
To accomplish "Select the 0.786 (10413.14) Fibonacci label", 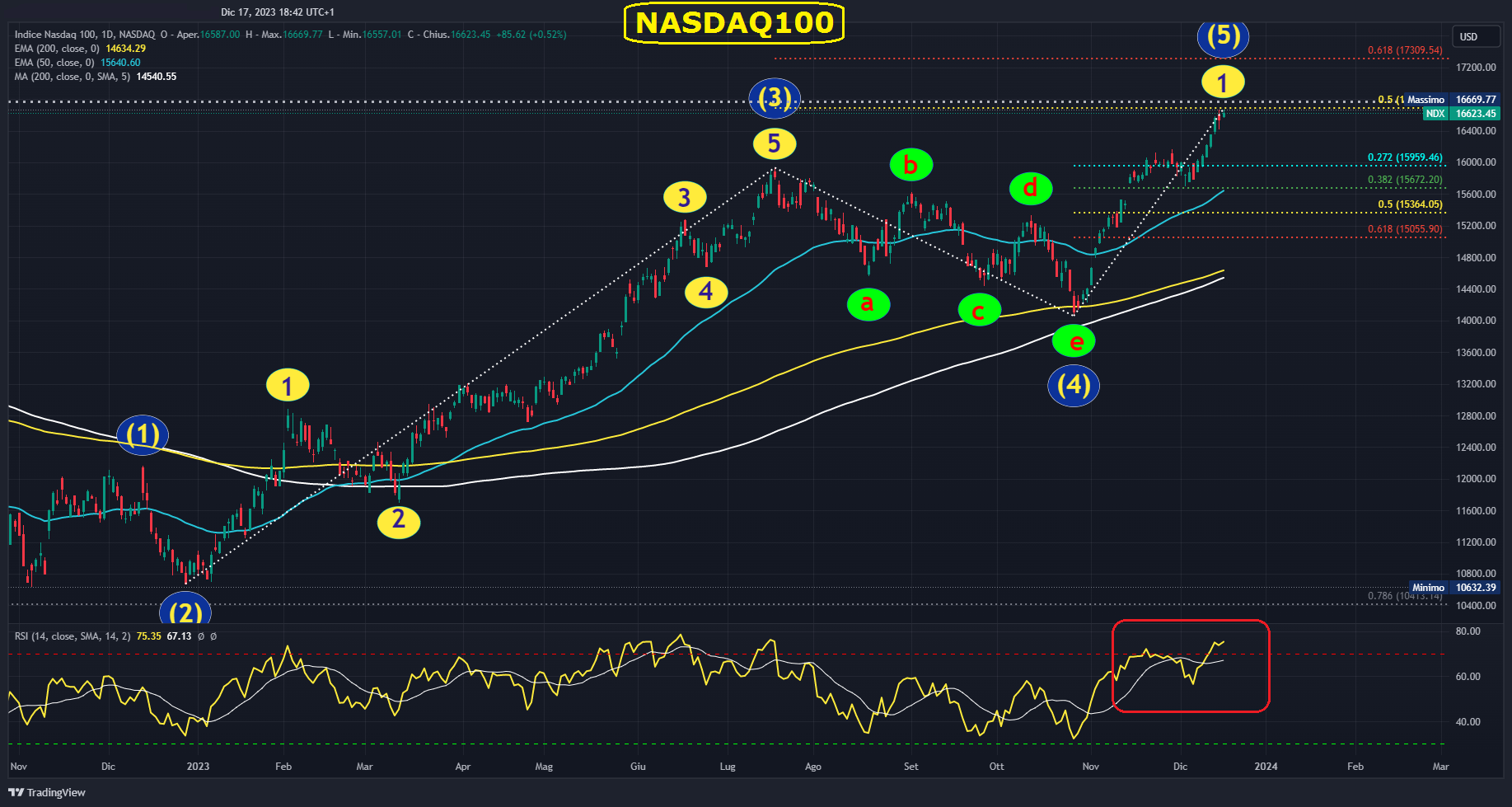I will pos(1405,596).
